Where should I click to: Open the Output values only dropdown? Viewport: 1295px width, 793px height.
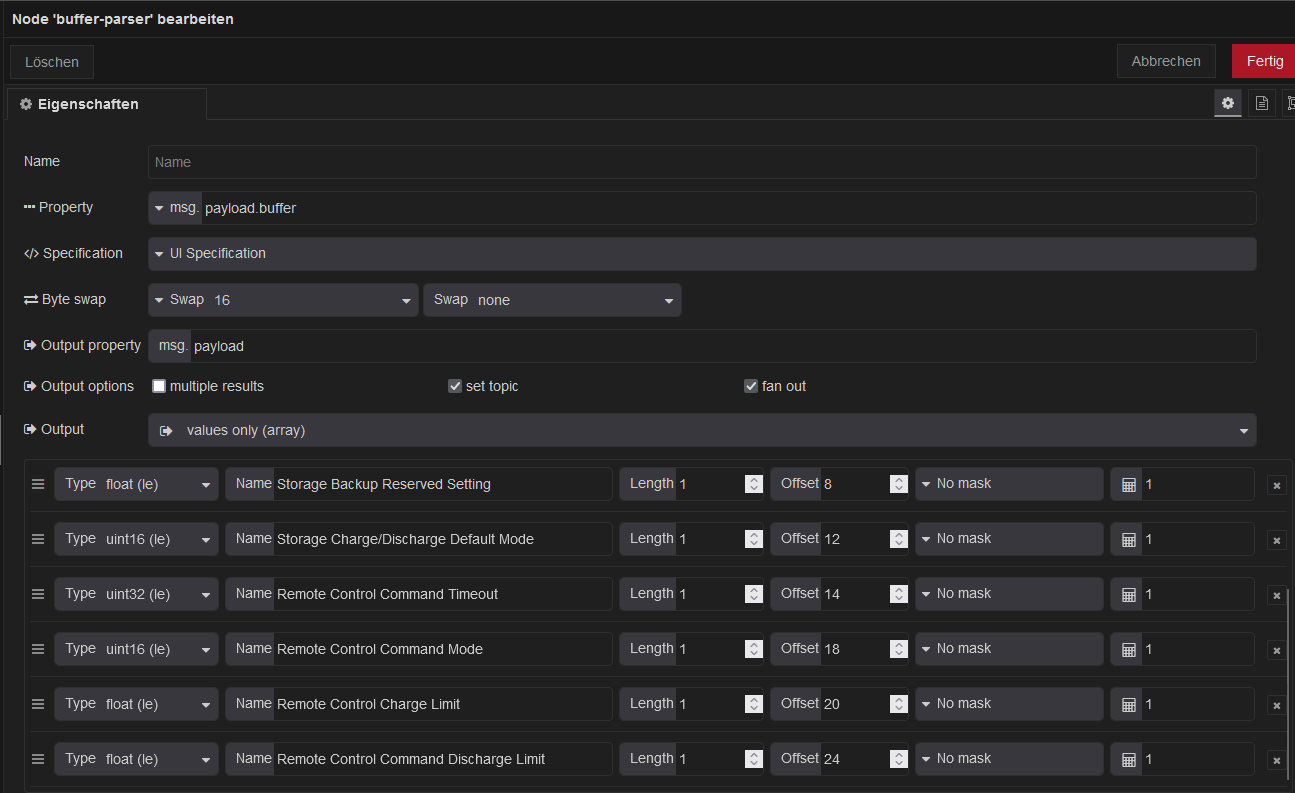tap(702, 430)
